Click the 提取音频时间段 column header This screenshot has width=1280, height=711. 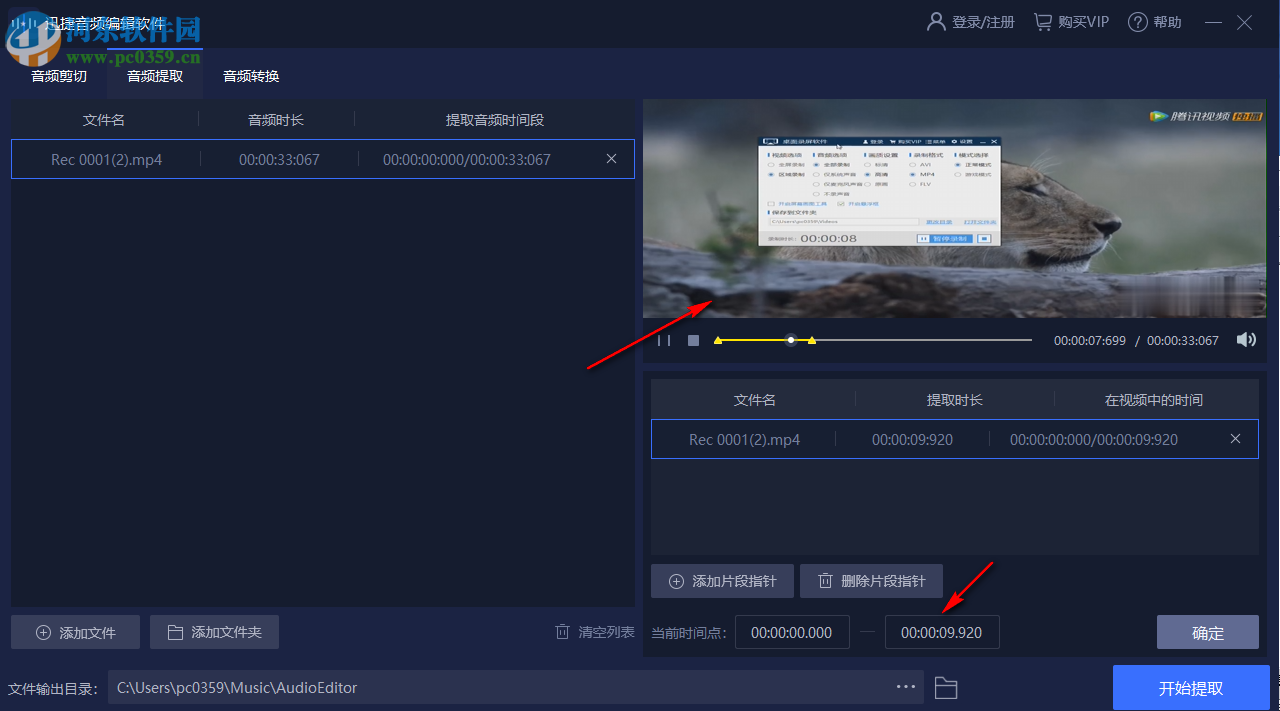click(495, 120)
